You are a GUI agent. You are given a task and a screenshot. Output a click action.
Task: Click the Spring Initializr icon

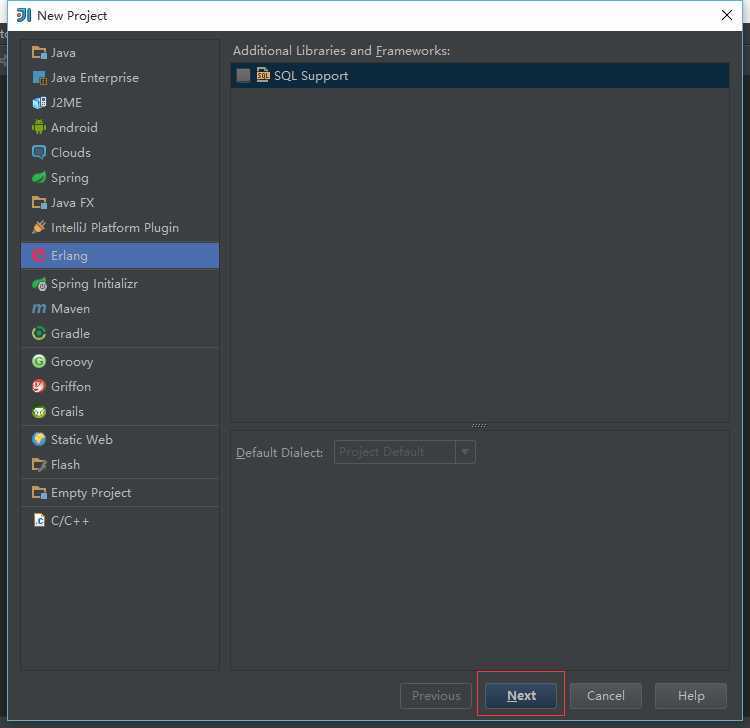pos(39,284)
